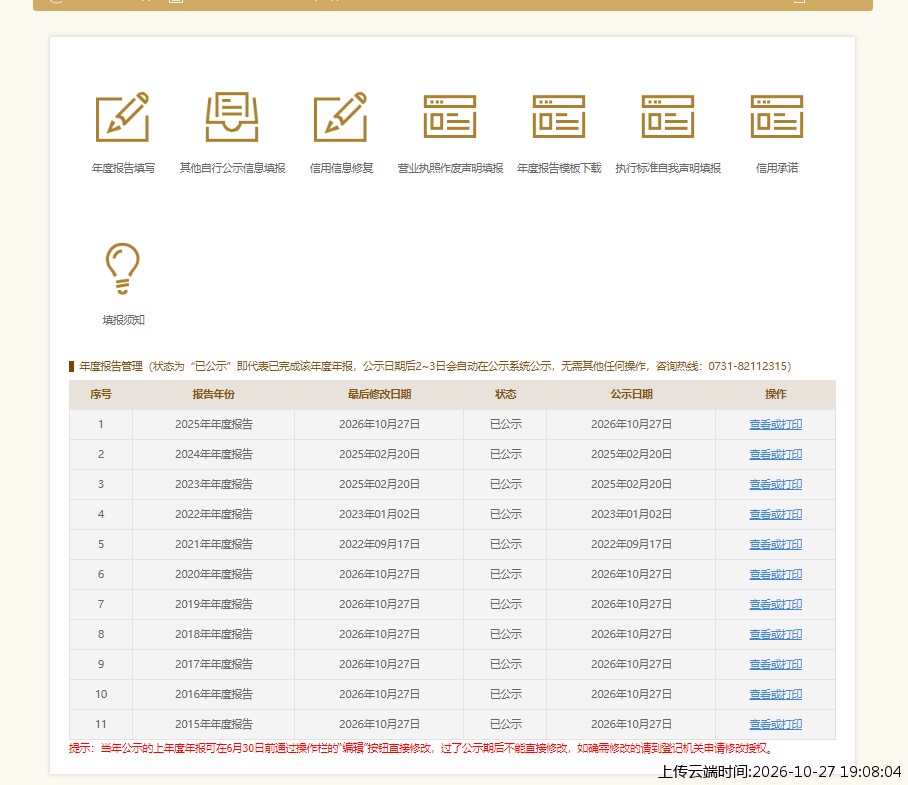Open 执行标准自我声明填报 icon

tap(668, 117)
